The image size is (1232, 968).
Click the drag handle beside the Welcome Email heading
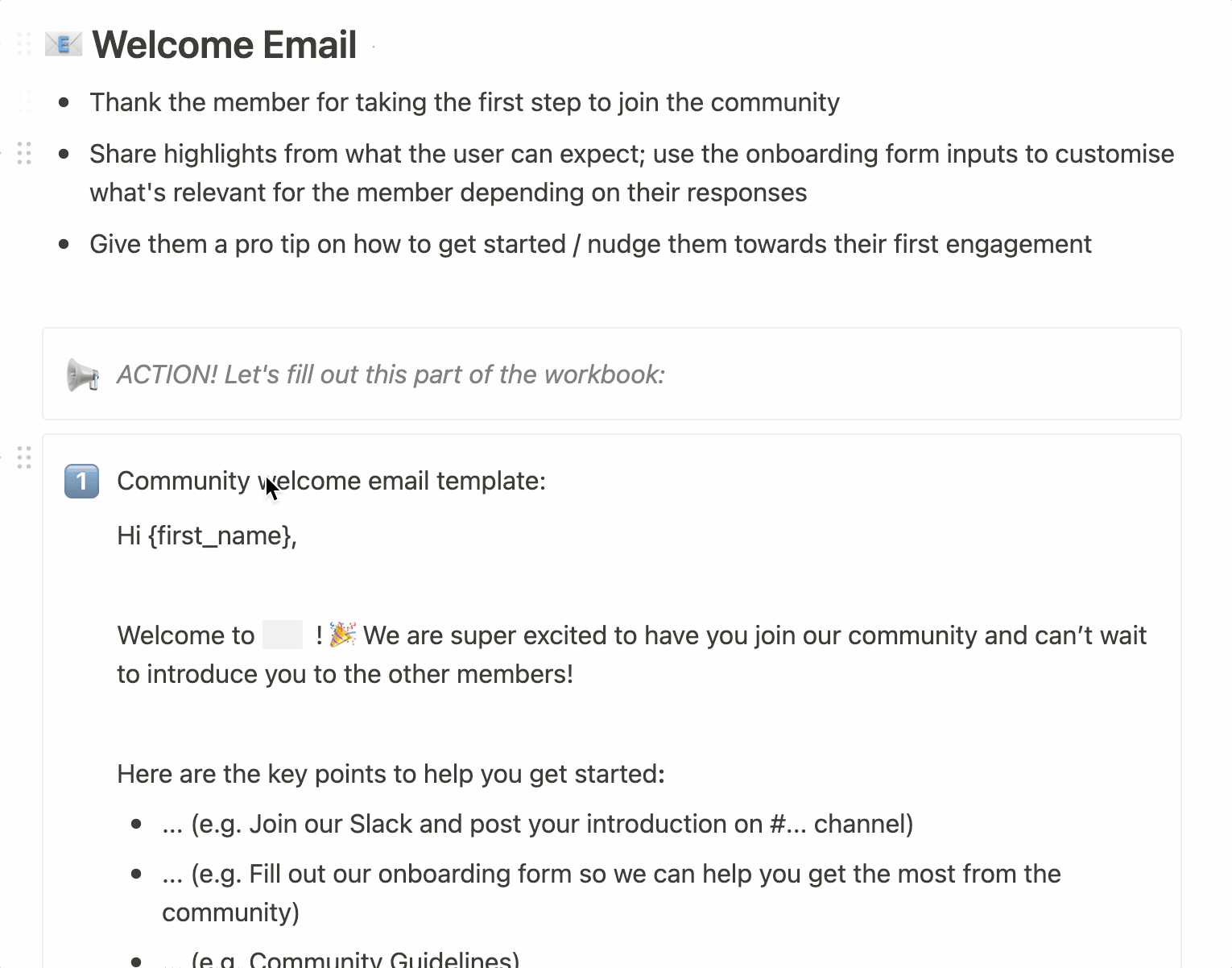coord(24,44)
